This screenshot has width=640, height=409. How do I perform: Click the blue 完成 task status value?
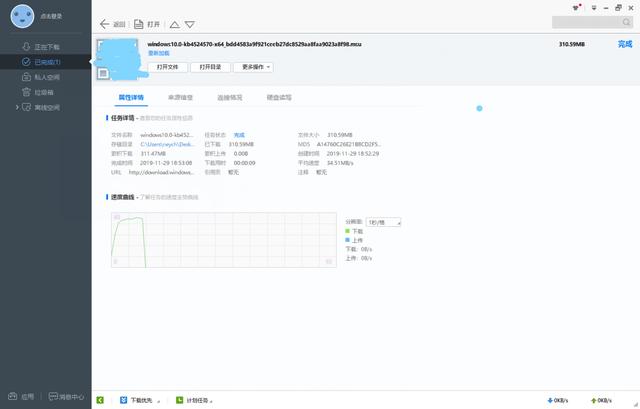click(239, 135)
